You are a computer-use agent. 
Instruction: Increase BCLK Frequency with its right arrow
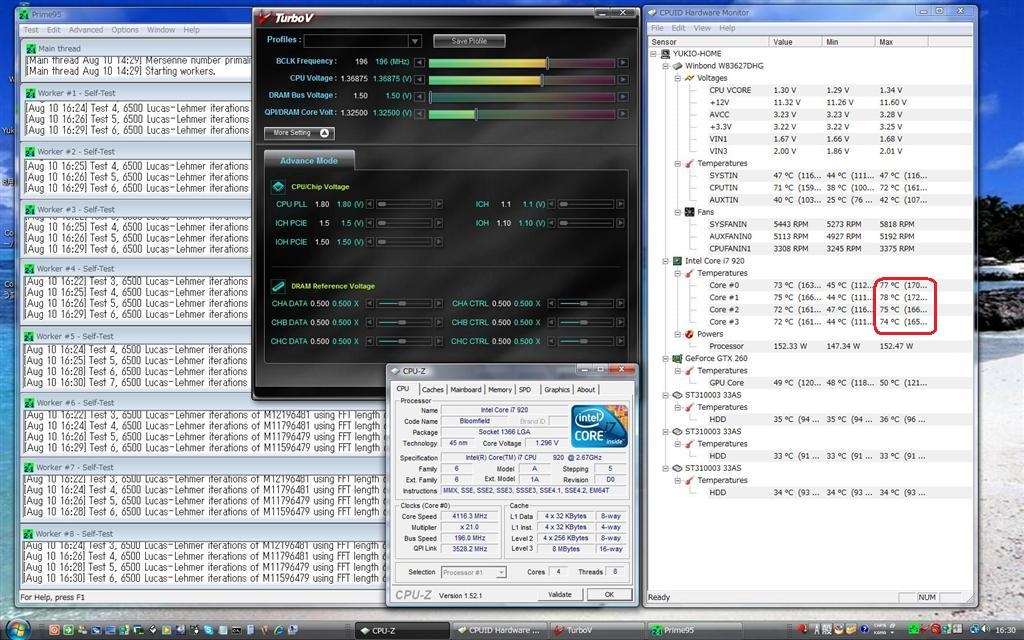point(624,63)
